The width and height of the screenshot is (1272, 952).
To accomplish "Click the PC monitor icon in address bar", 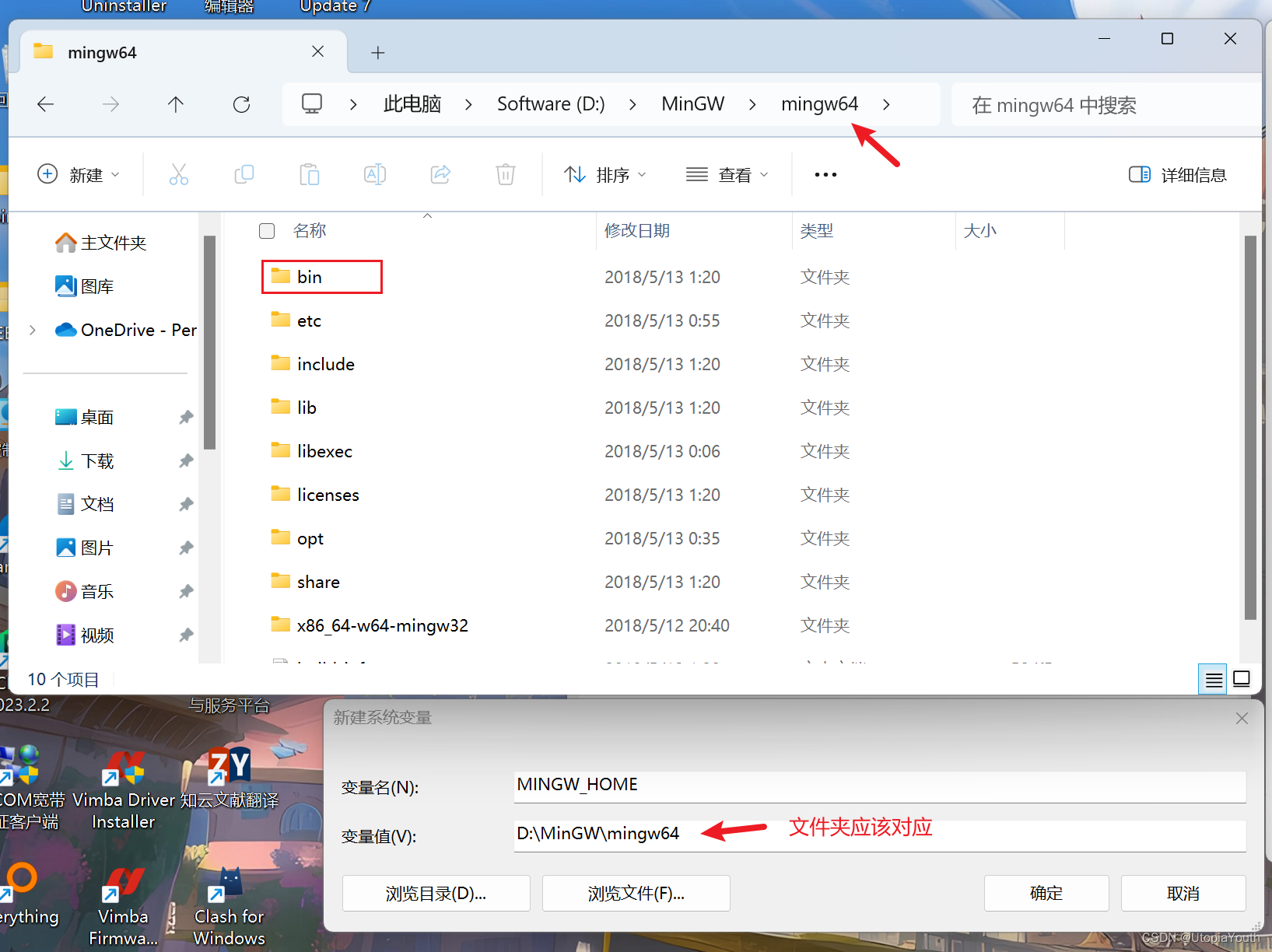I will (x=312, y=103).
